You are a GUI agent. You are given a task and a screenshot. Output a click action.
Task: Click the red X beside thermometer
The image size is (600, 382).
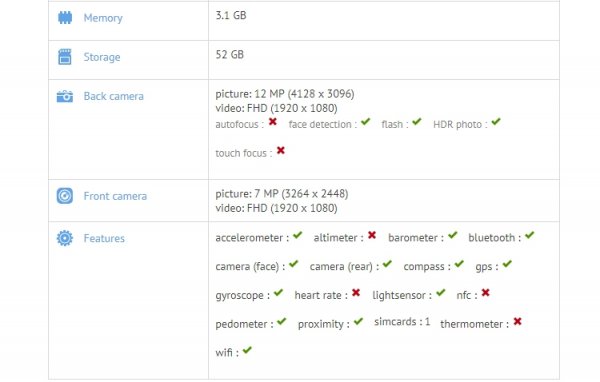tap(517, 321)
